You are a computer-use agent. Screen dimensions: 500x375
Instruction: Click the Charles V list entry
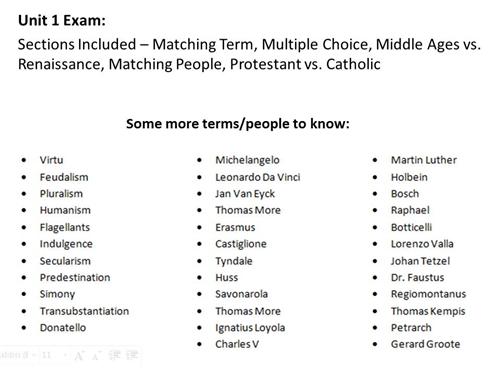click(x=237, y=344)
